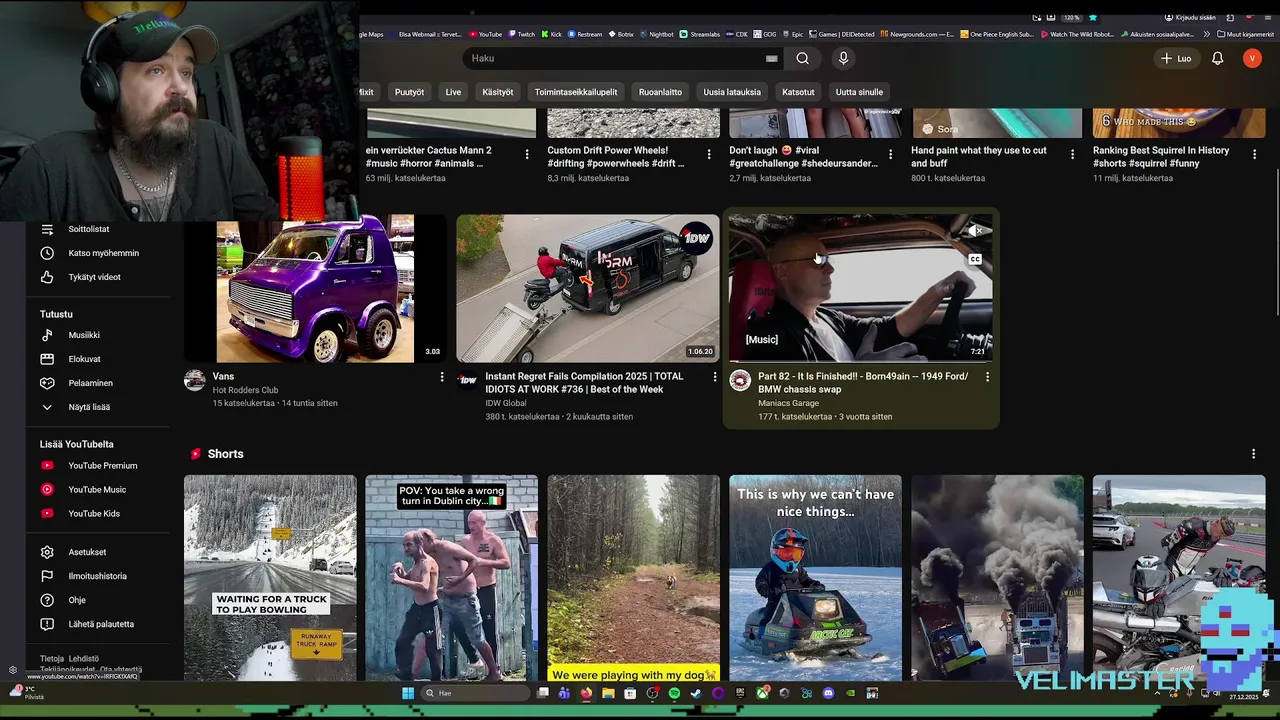Open the on-screen keyboard icon in search box

tap(771, 58)
